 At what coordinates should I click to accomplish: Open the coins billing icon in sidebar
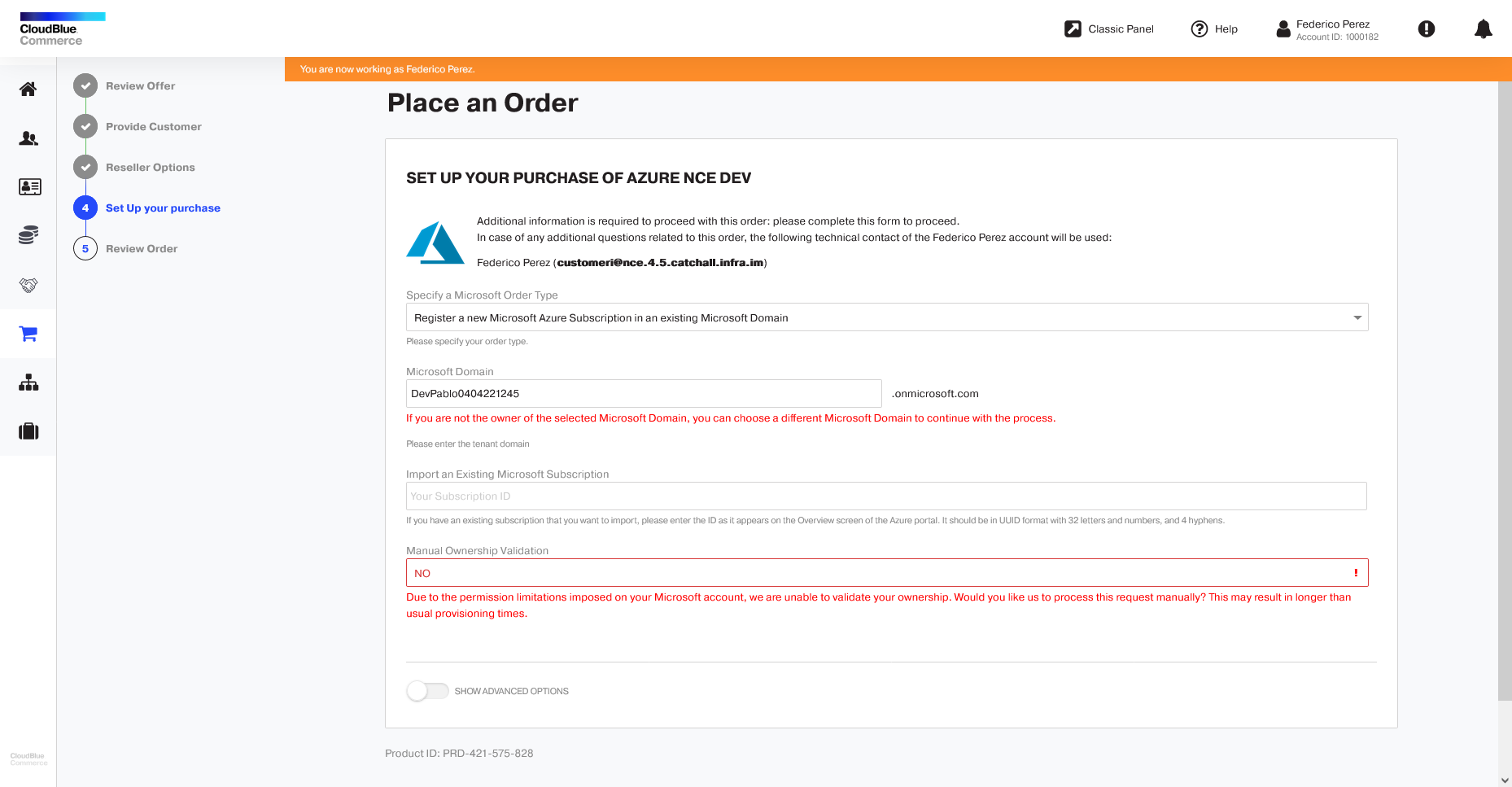(x=28, y=236)
